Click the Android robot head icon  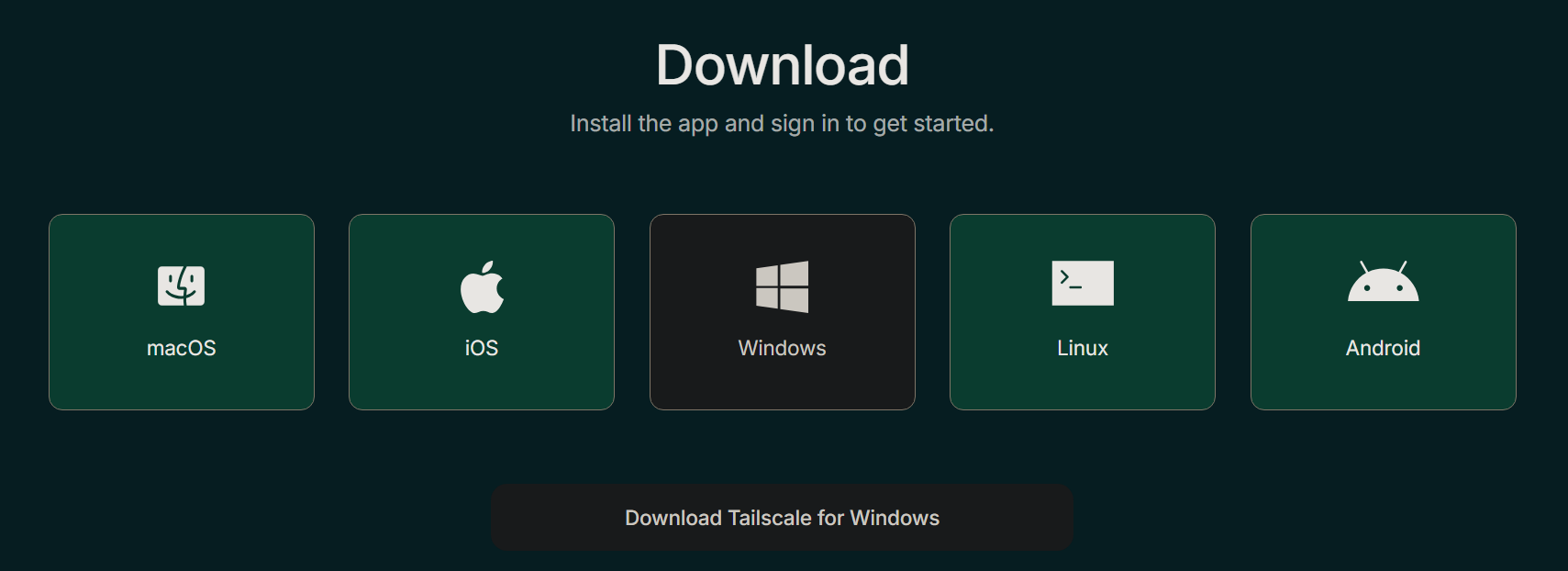(1383, 283)
